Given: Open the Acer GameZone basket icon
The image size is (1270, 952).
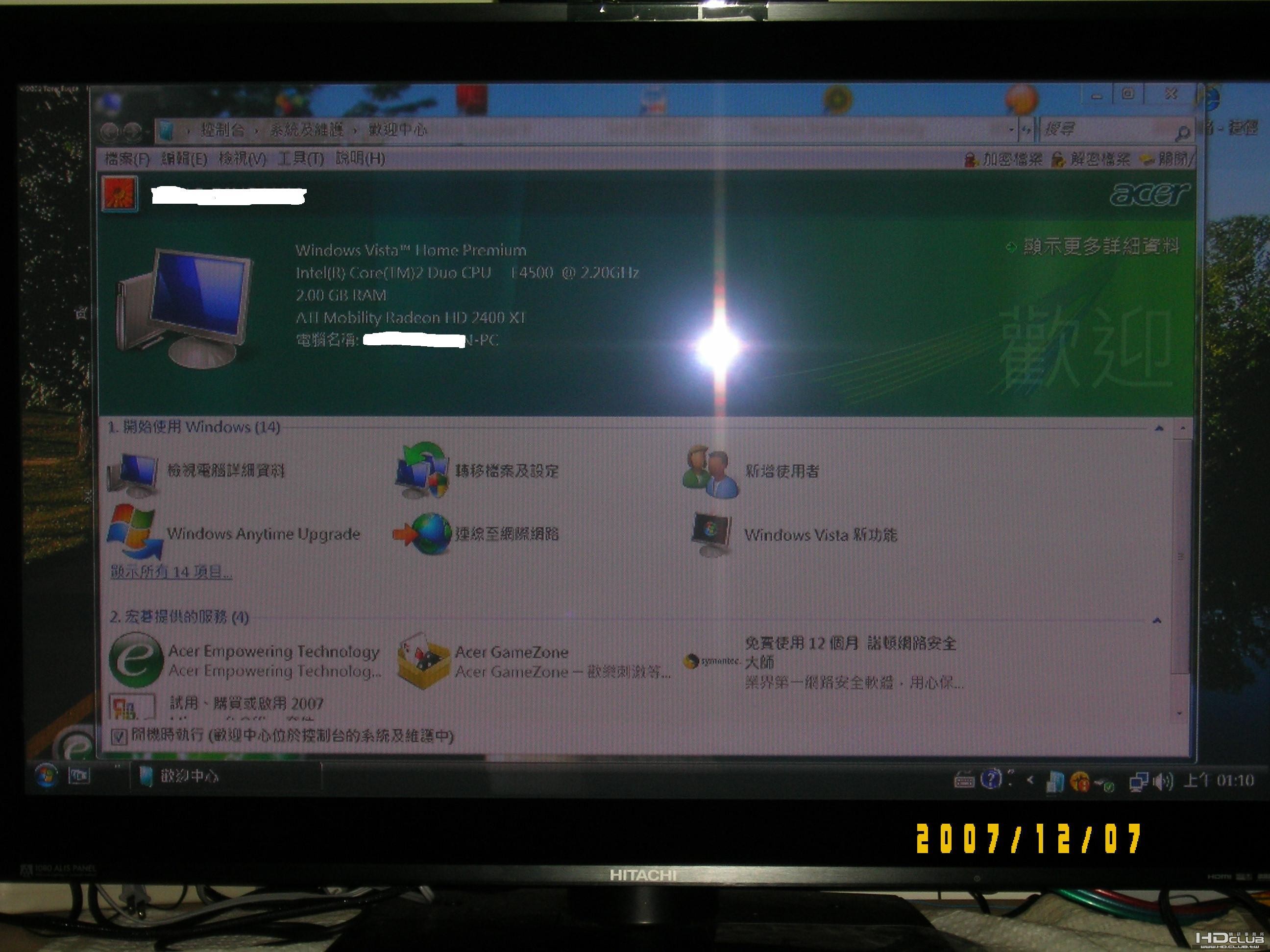Looking at the screenshot, I should [x=423, y=661].
